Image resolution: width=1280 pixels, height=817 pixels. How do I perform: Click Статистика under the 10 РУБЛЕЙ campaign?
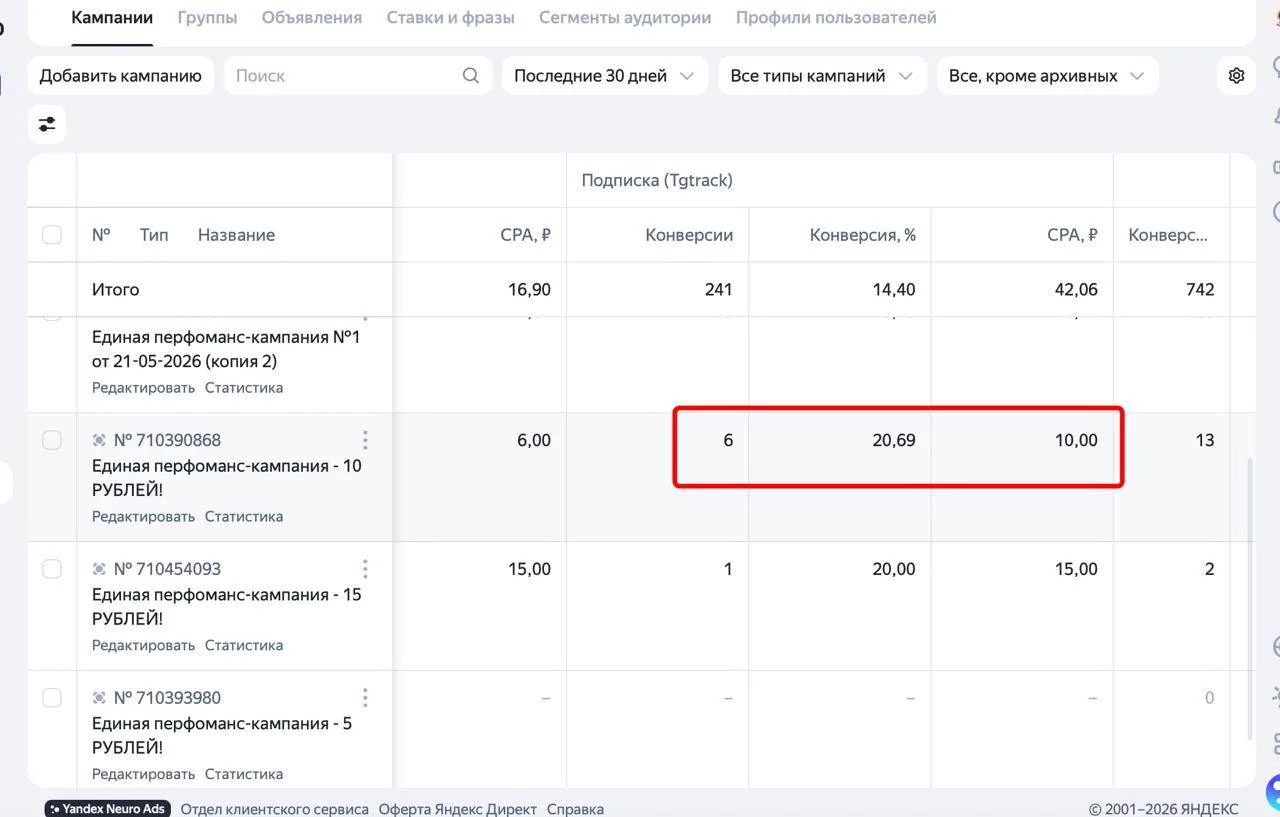[244, 517]
